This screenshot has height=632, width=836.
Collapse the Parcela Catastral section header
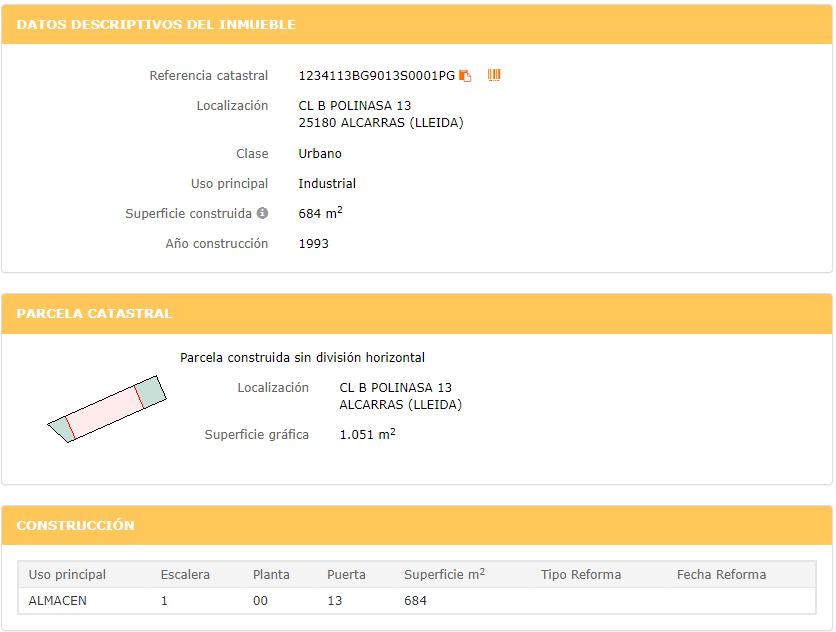[x=417, y=314]
